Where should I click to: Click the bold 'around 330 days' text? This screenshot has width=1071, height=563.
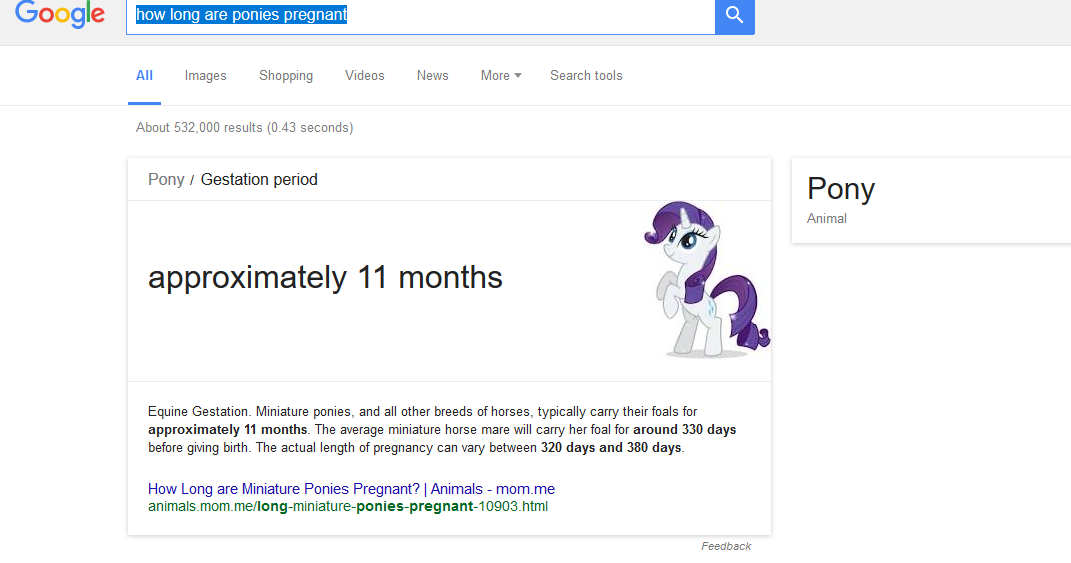(684, 430)
